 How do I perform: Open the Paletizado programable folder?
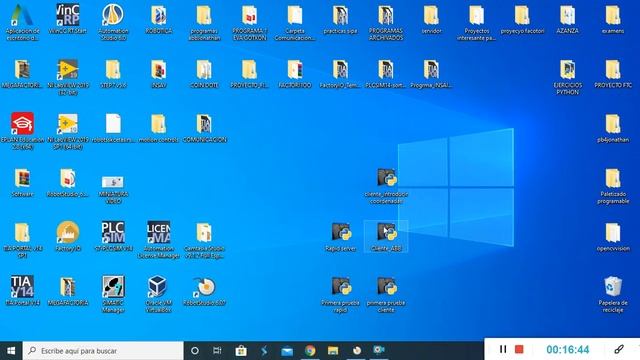[x=613, y=186]
